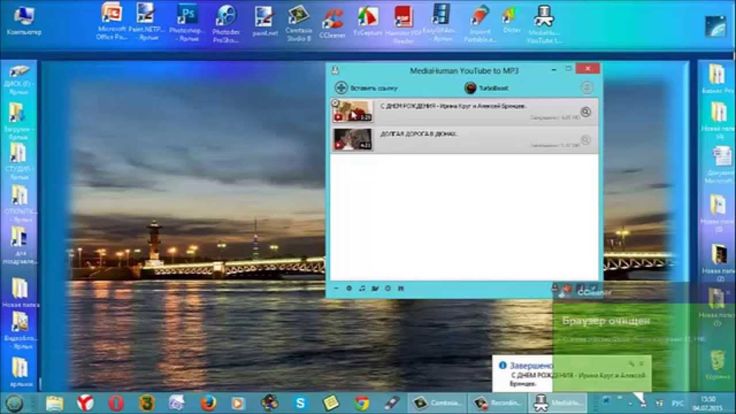Locate downloaded file for ДОЛГАЯ ДОРОГА track

(x=586, y=139)
